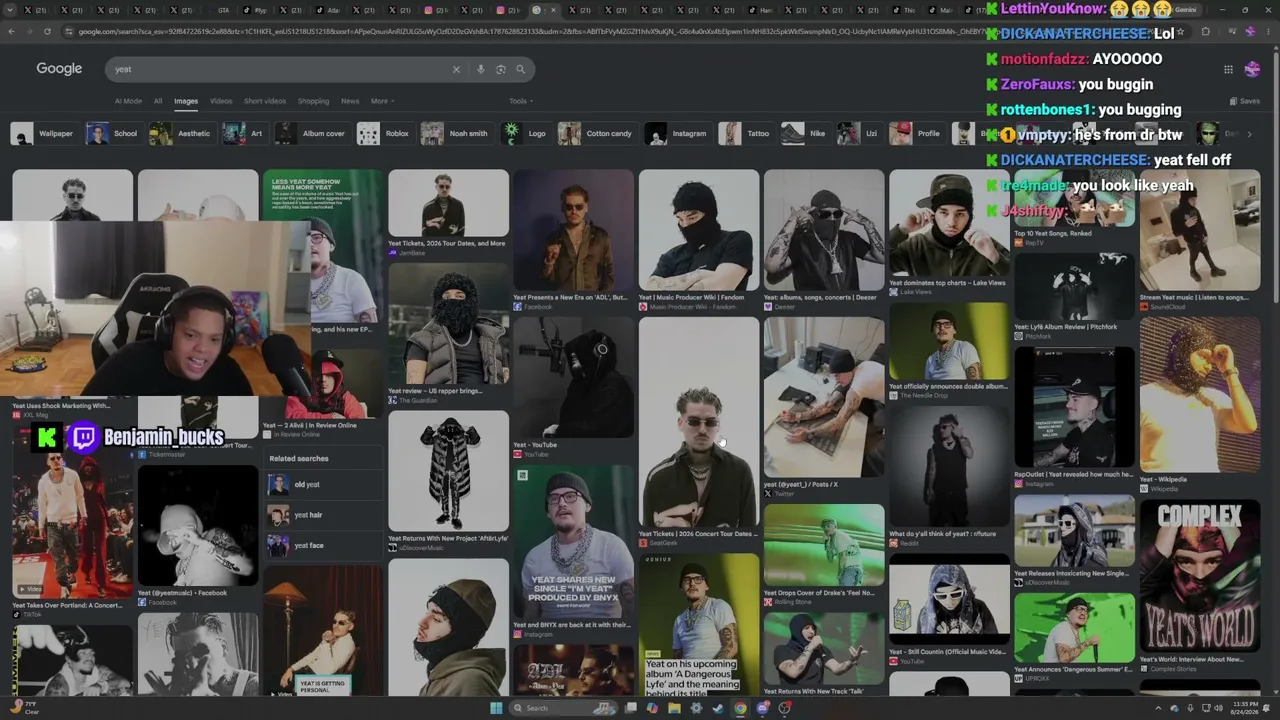Open Chrome from the taskbar
This screenshot has height=720, width=1280.
(x=740, y=708)
